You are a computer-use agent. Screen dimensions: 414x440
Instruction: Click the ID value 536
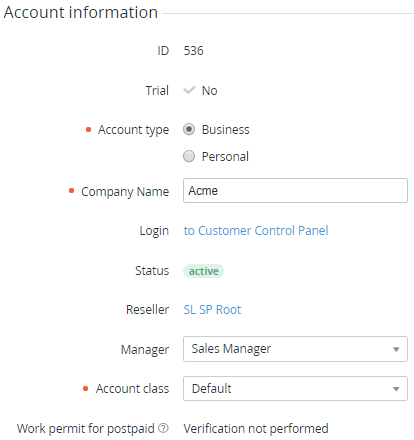(193, 51)
